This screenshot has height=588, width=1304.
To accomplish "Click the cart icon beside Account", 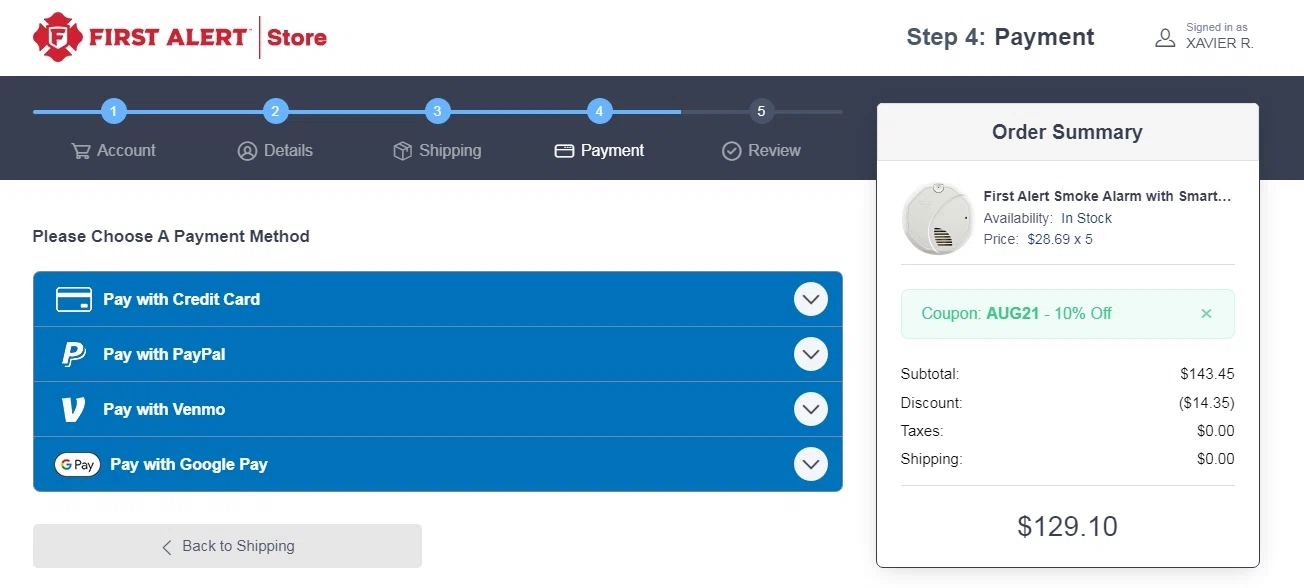I will 81,151.
